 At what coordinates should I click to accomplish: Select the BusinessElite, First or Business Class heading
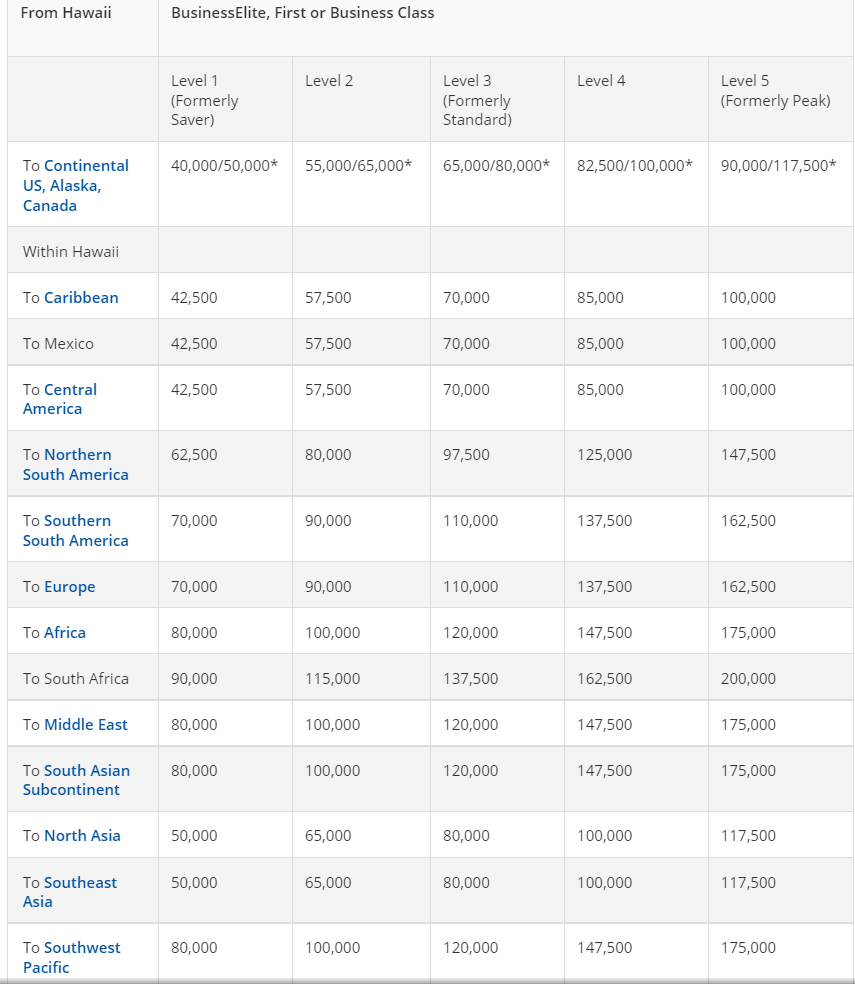click(303, 14)
